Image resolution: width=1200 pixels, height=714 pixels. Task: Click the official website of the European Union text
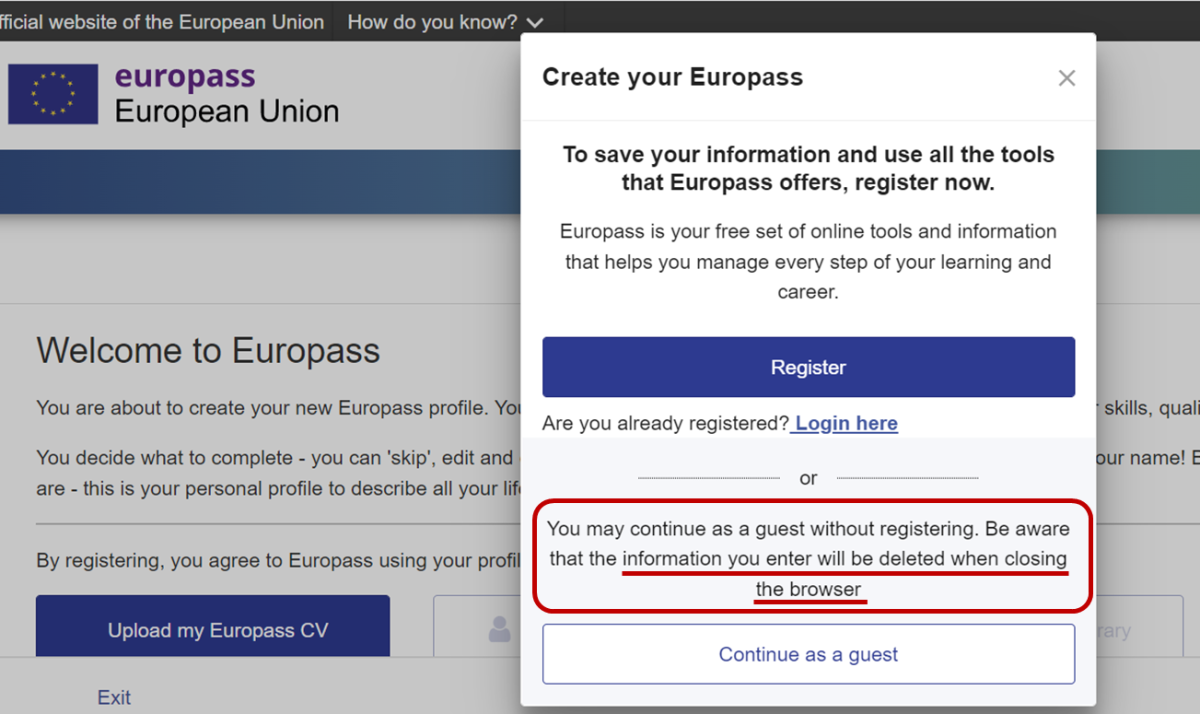coord(162,22)
